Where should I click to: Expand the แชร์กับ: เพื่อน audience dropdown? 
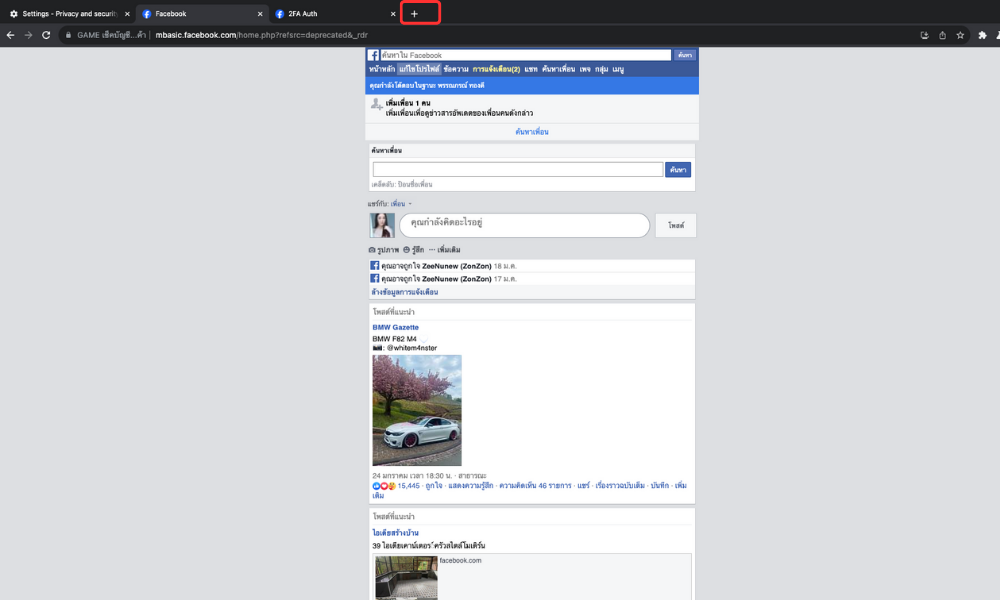click(401, 204)
